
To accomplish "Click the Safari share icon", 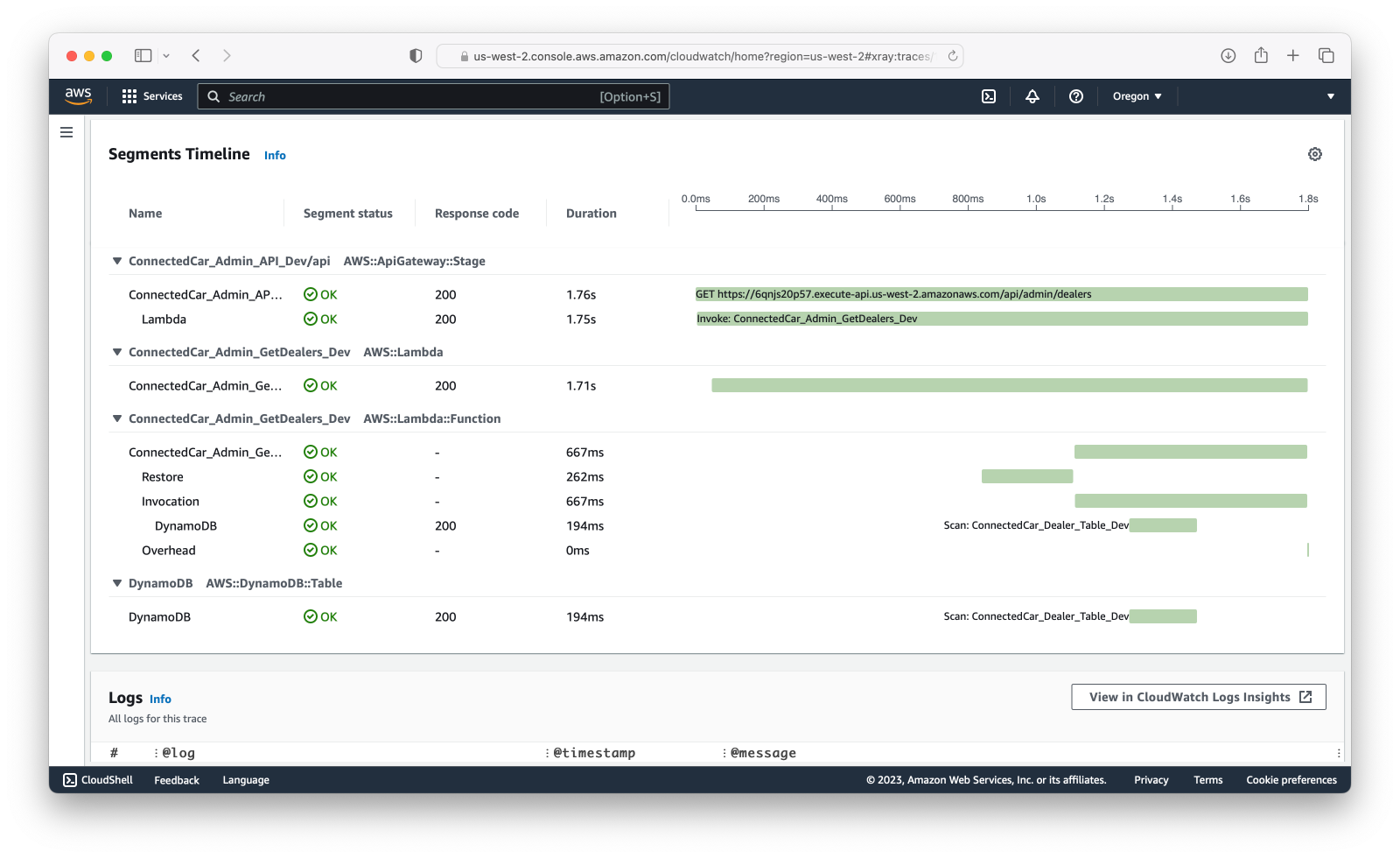I will click(x=1261, y=55).
